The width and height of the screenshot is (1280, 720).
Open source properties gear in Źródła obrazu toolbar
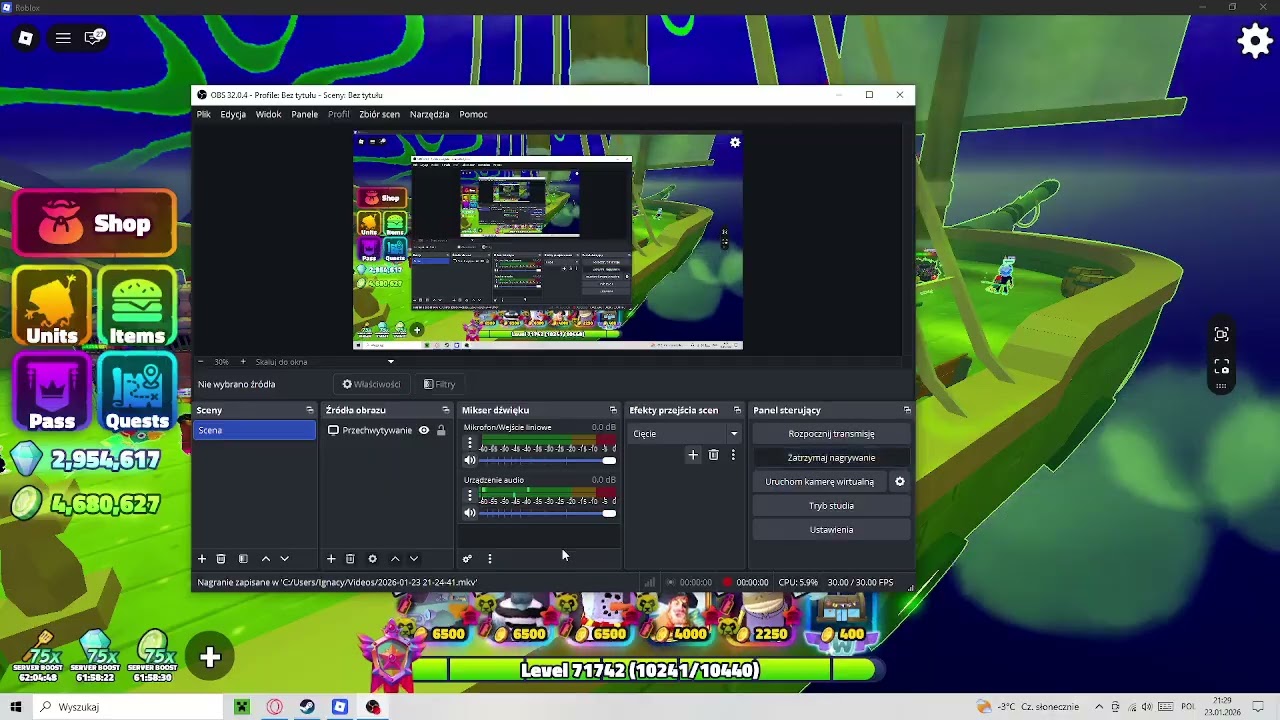click(x=372, y=559)
